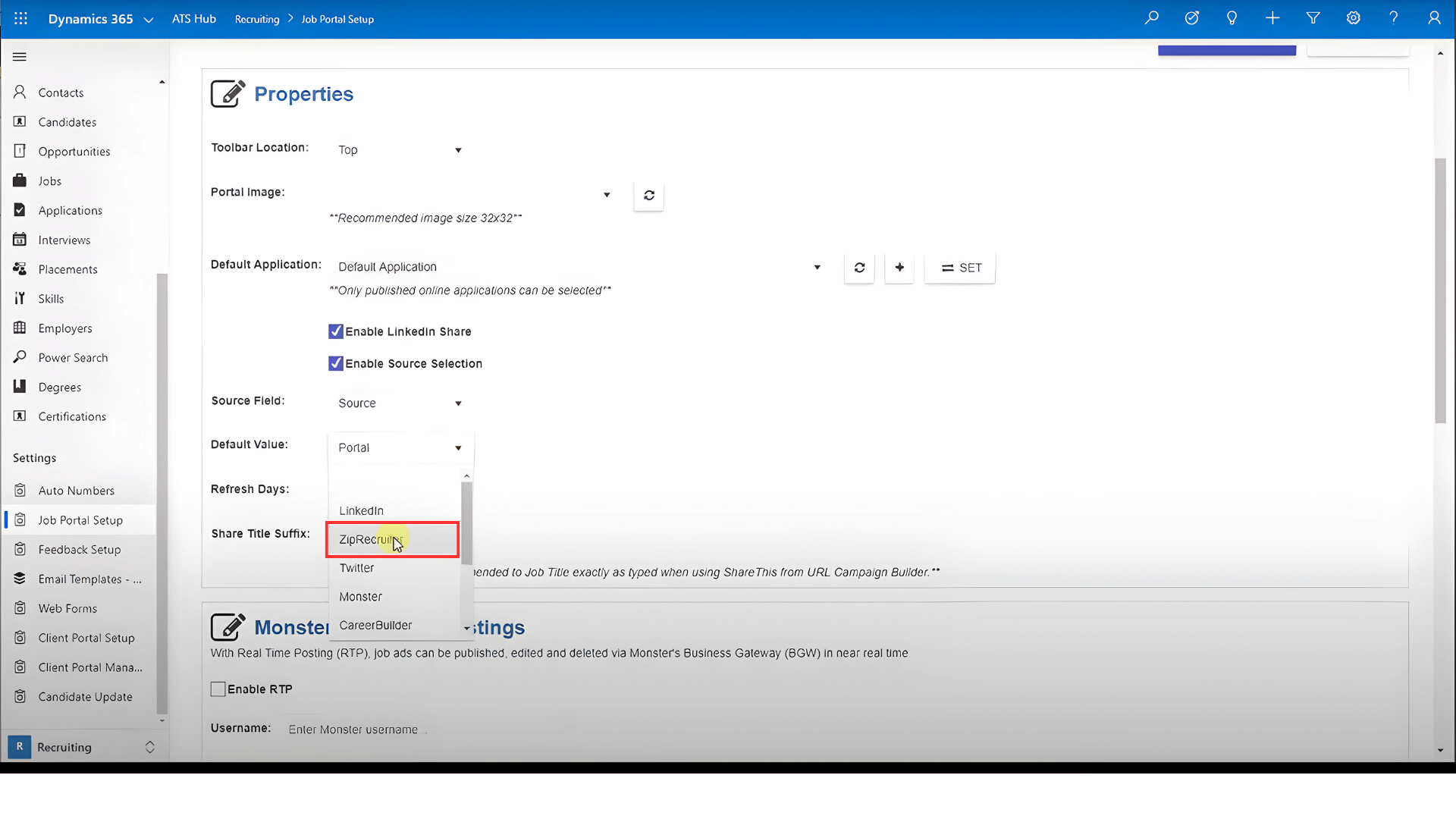Click the sidebar scrollbar thumb
This screenshot has height=819, width=1456.
point(162,493)
